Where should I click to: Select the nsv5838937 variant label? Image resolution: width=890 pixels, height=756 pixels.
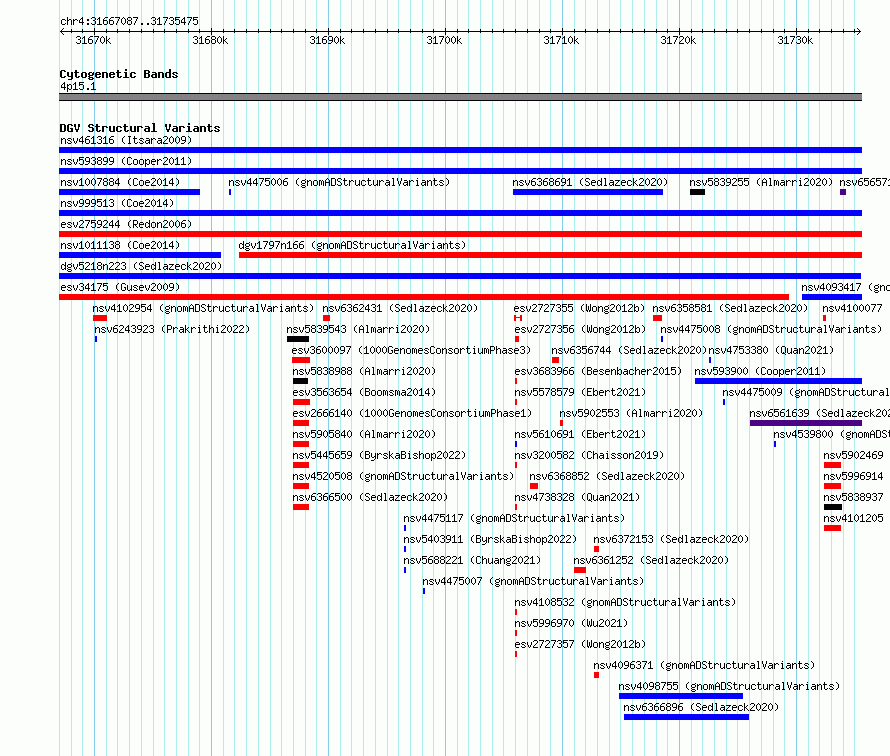tap(853, 497)
